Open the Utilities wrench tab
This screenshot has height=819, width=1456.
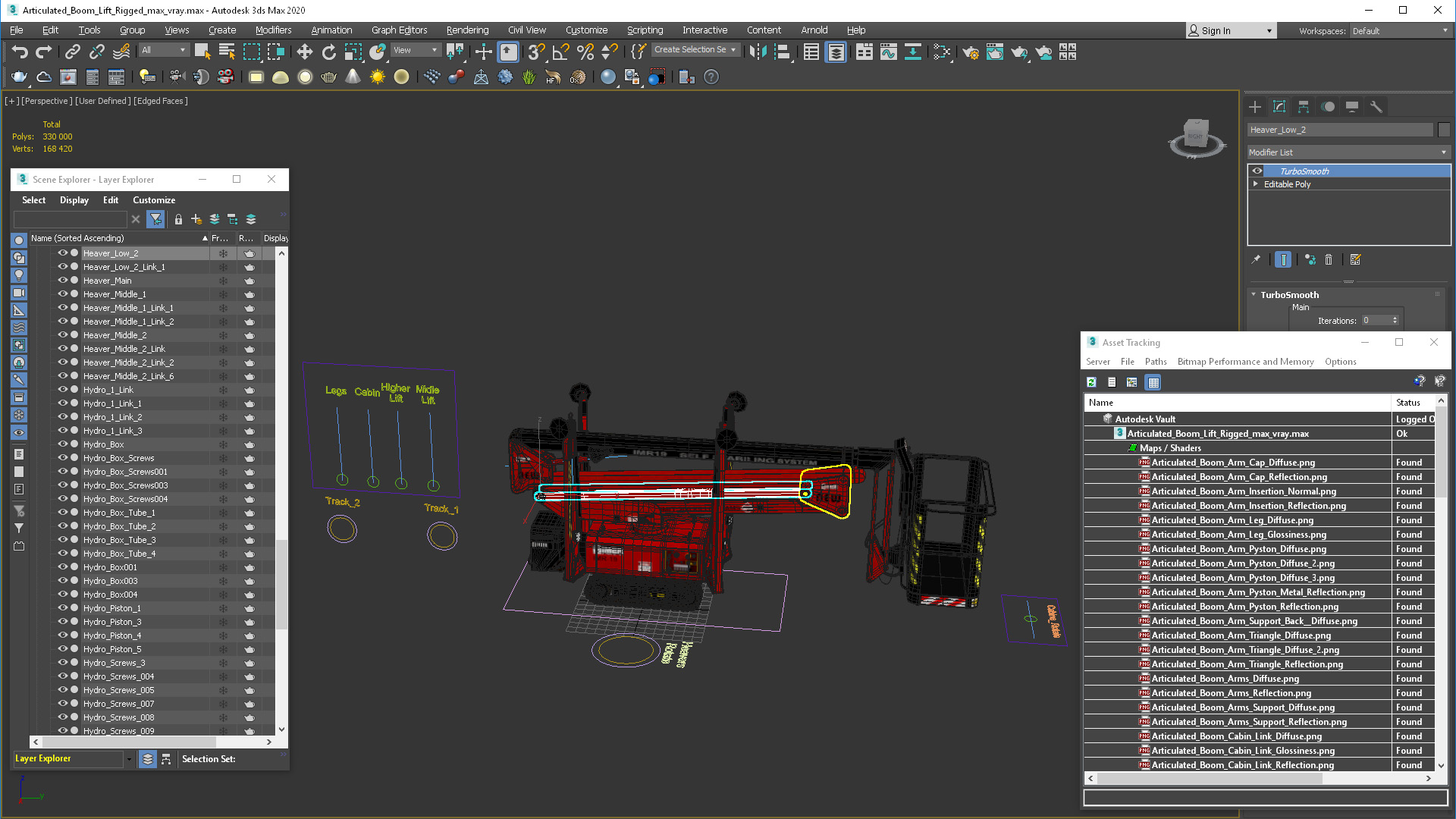tap(1376, 107)
